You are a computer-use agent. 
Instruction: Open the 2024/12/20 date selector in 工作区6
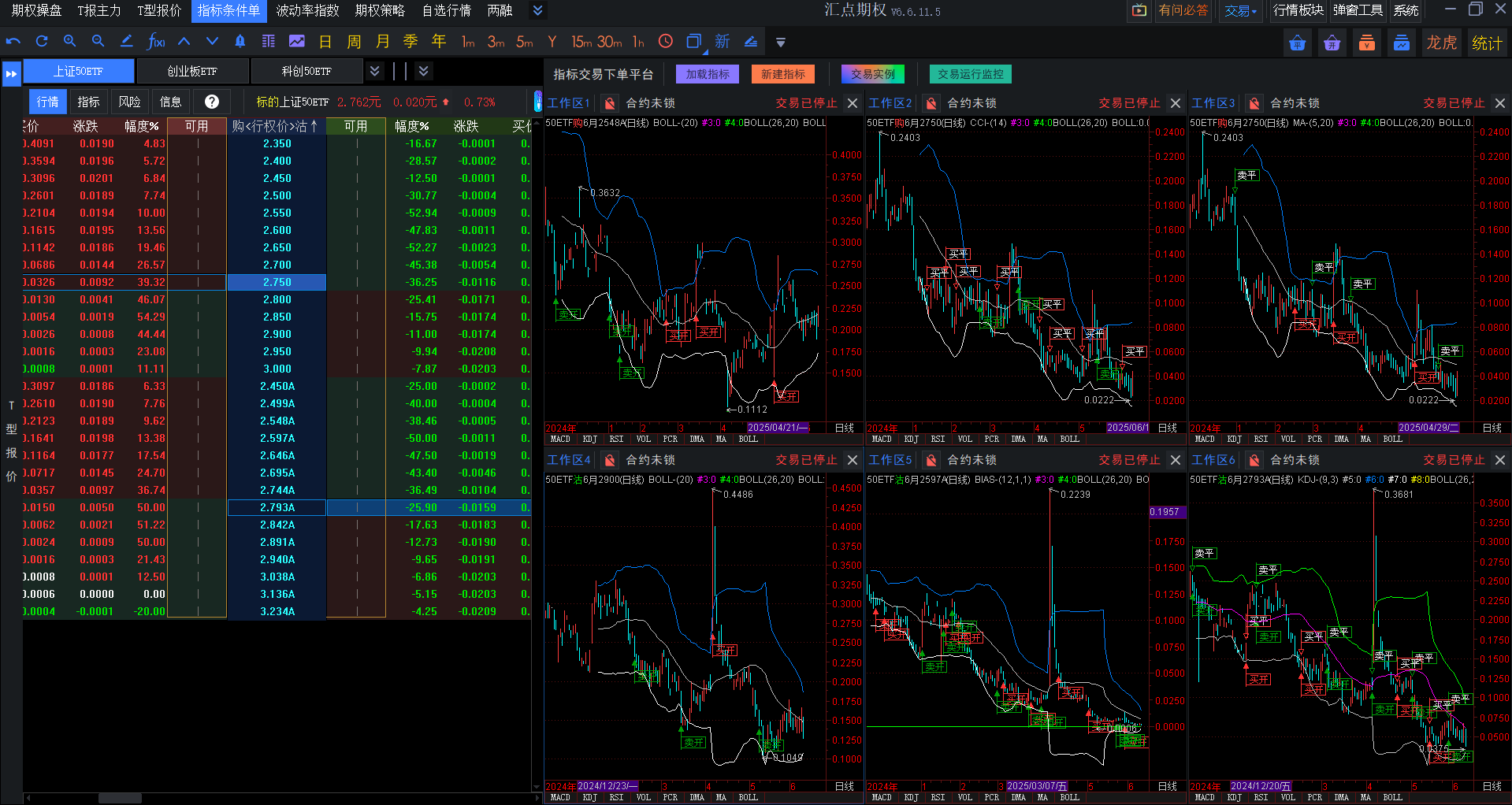pos(1261,786)
